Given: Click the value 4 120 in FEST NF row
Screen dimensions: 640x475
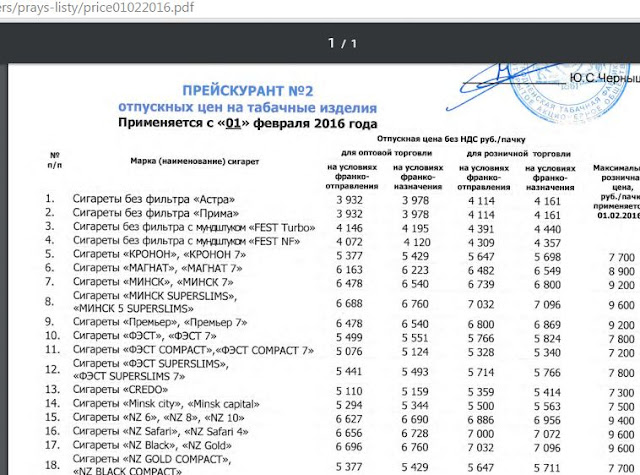Looking at the screenshot, I should 417,242.
